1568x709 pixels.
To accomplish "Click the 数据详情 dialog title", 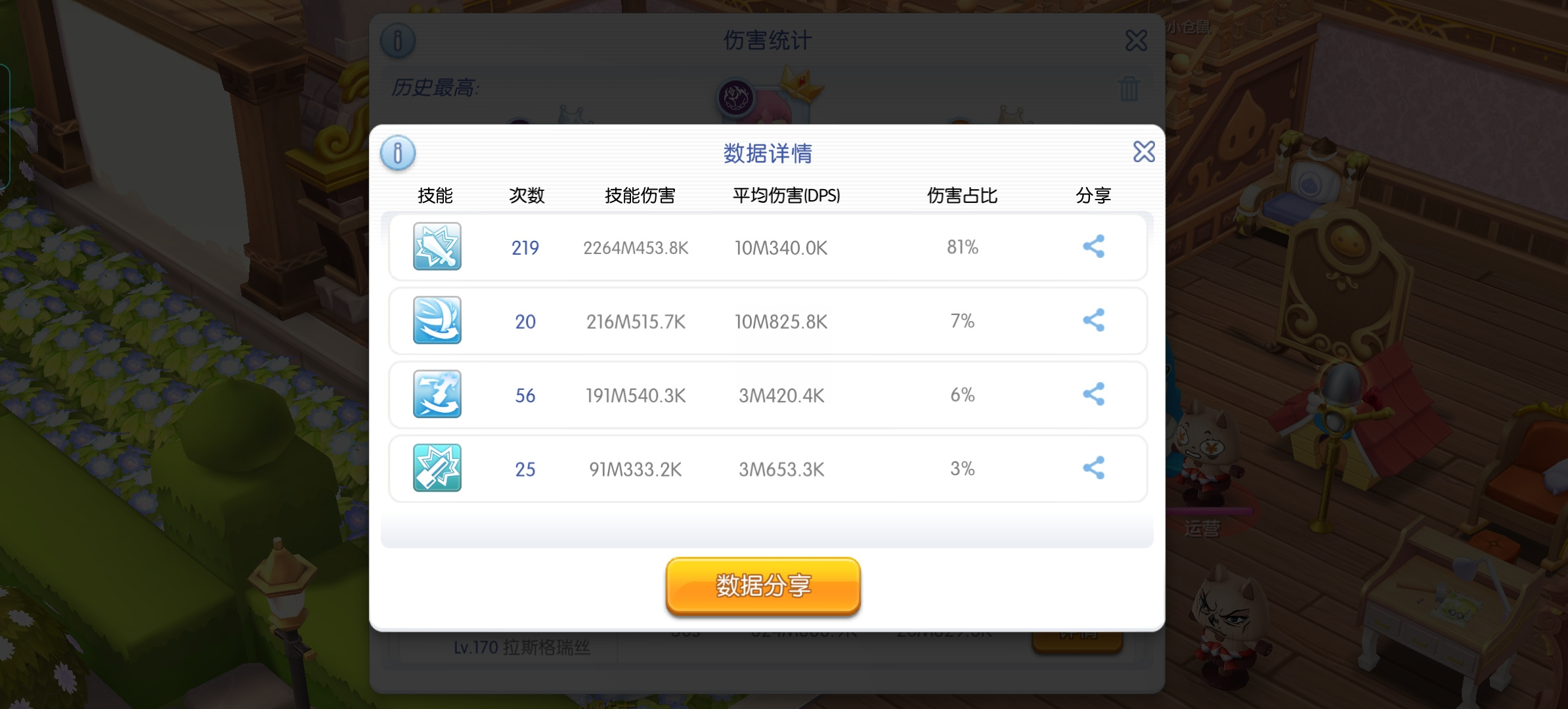I will point(768,154).
